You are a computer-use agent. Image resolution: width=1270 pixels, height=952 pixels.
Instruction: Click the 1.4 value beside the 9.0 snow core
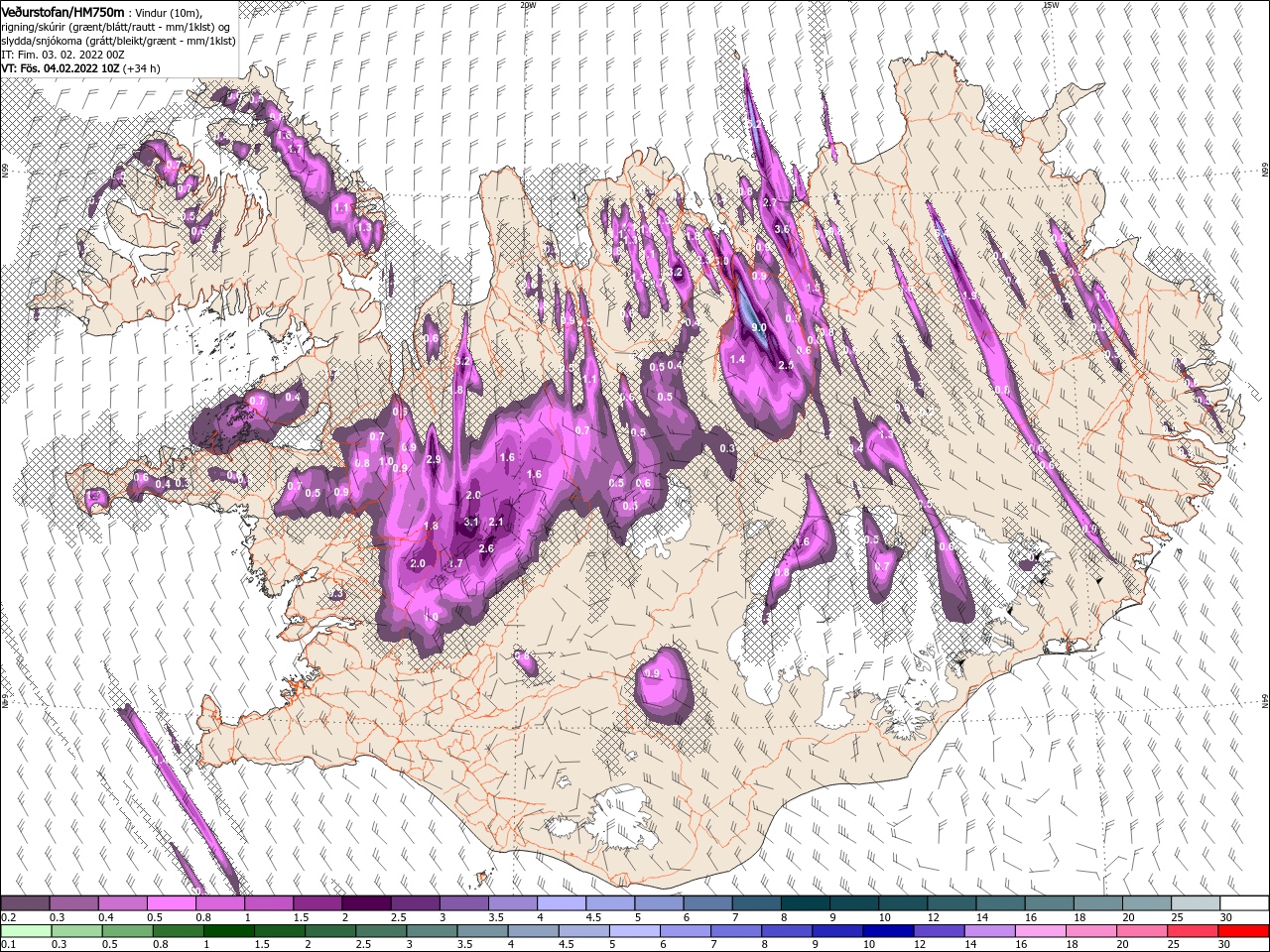point(737,359)
